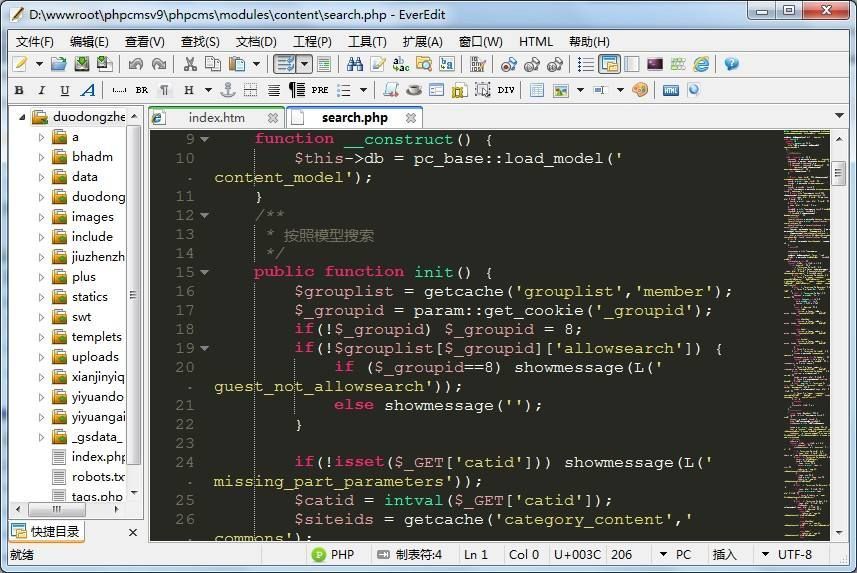Click the Internet Explorer preview icon

click(701, 65)
